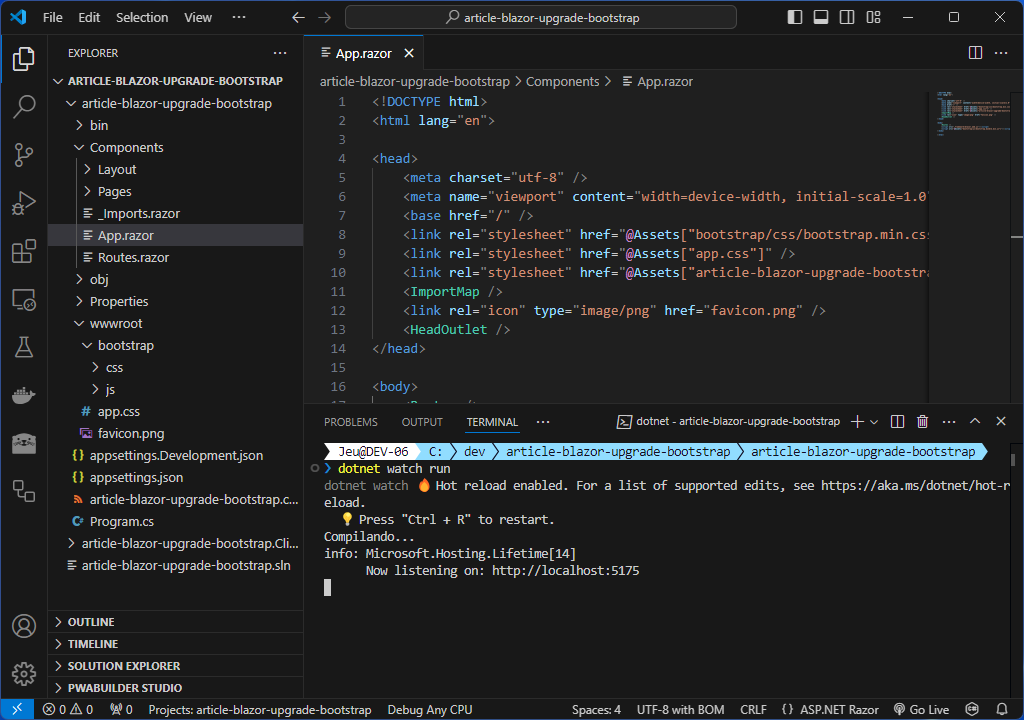The width and height of the screenshot is (1024, 720).
Task: Toggle the bottom Panel visibility
Action: point(821,18)
